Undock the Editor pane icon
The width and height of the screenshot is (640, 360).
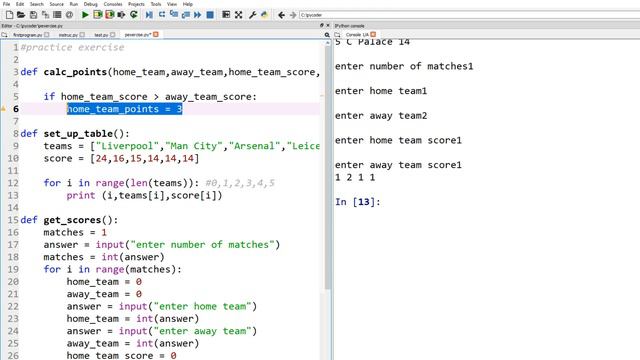click(x=322, y=25)
